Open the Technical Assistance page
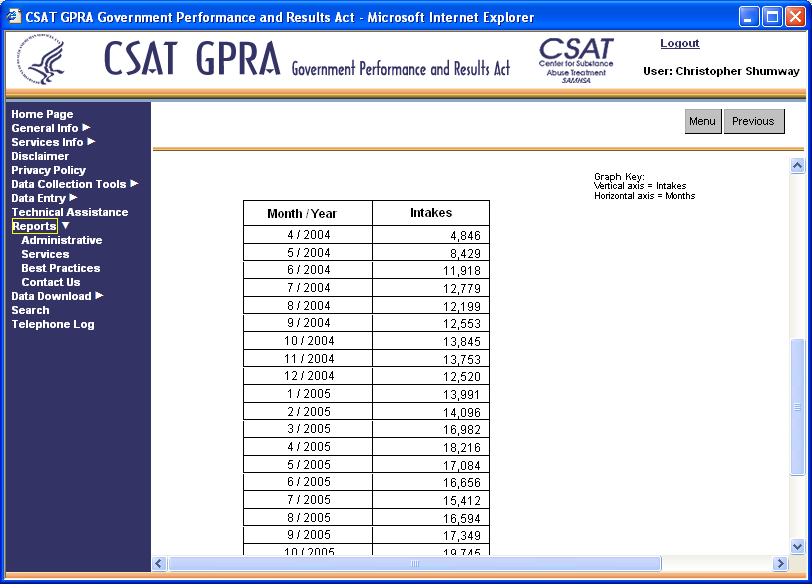812x584 pixels. (69, 212)
